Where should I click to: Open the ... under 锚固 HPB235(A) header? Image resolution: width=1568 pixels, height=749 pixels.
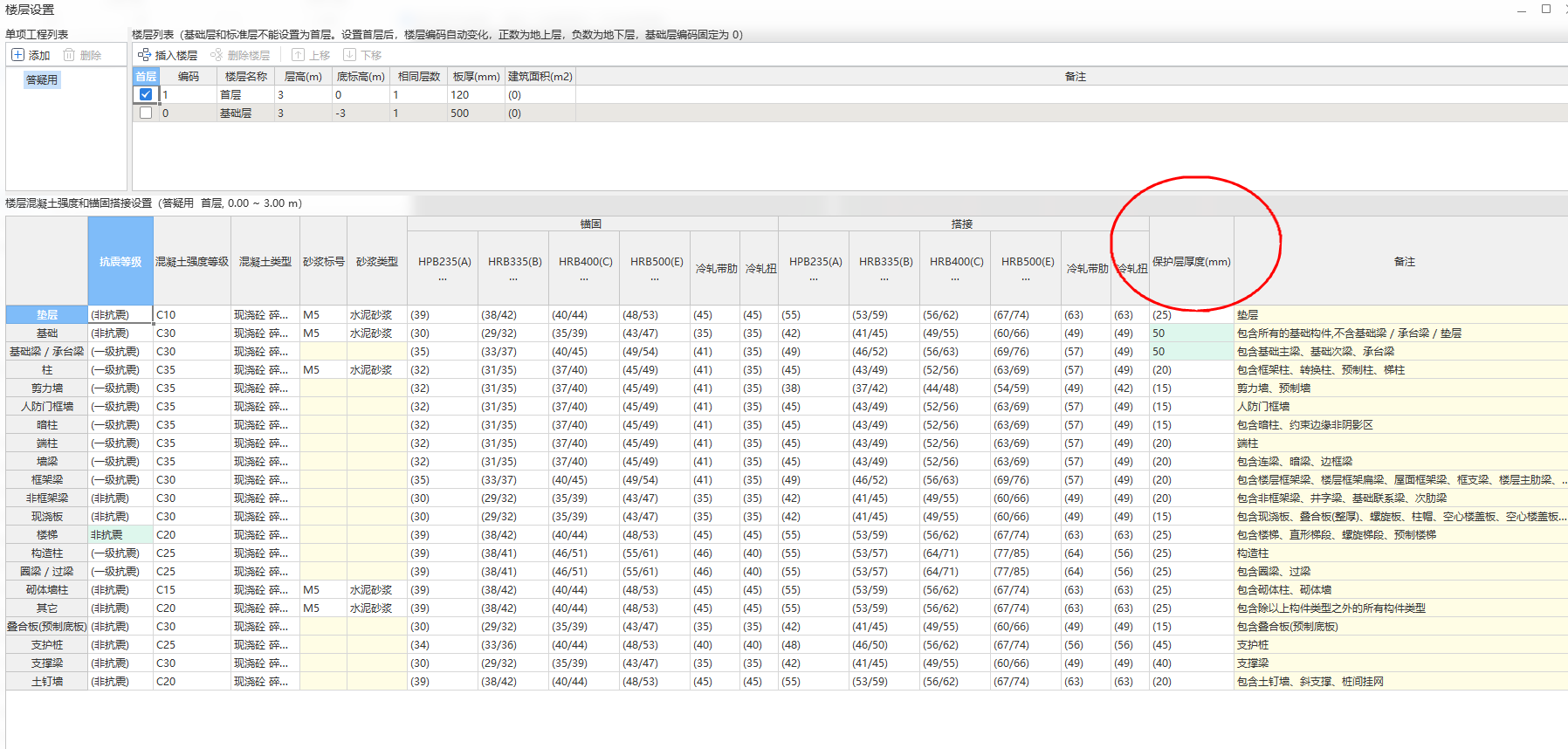pos(443,278)
